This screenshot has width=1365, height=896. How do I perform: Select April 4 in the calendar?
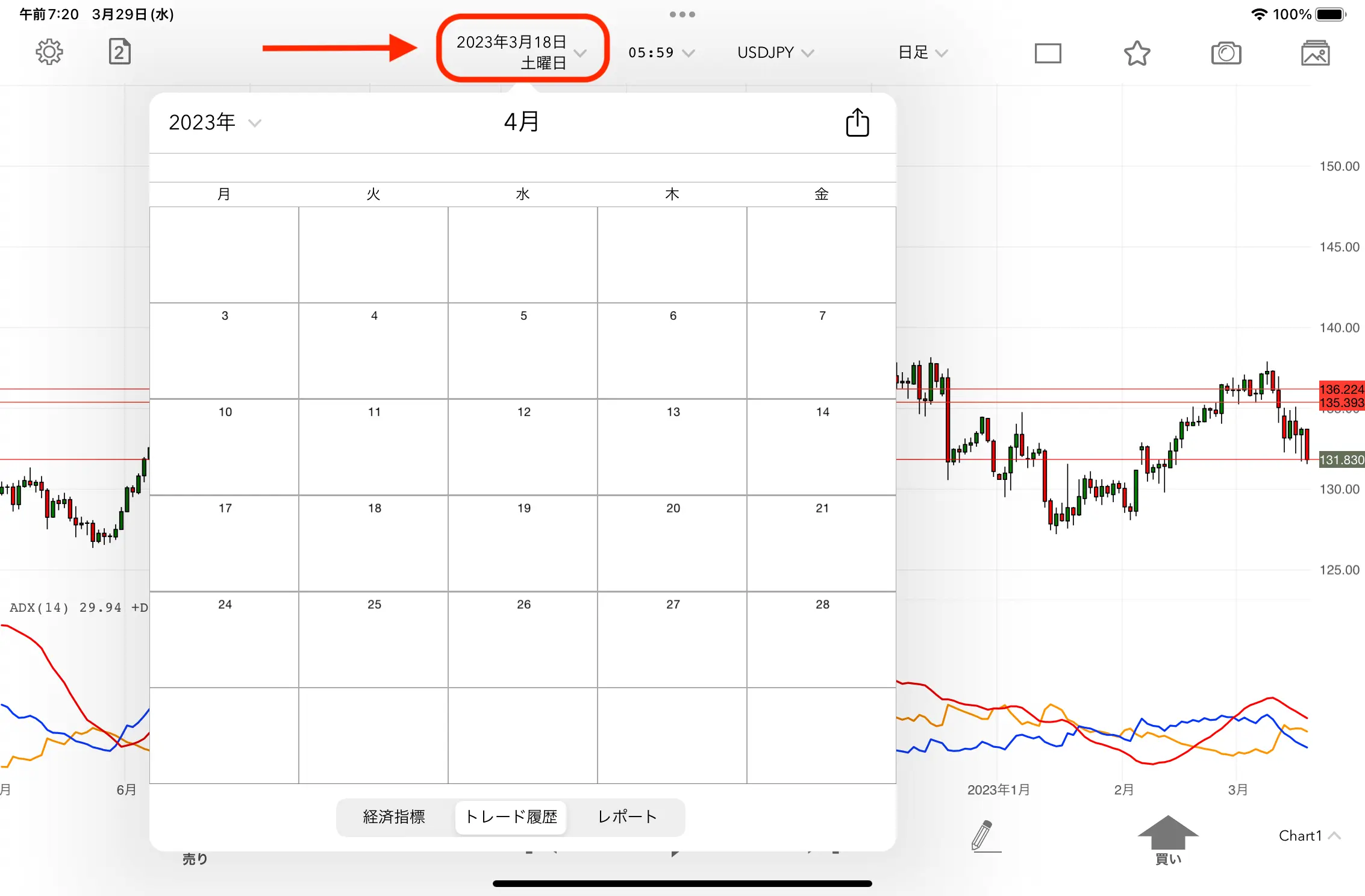tap(373, 351)
